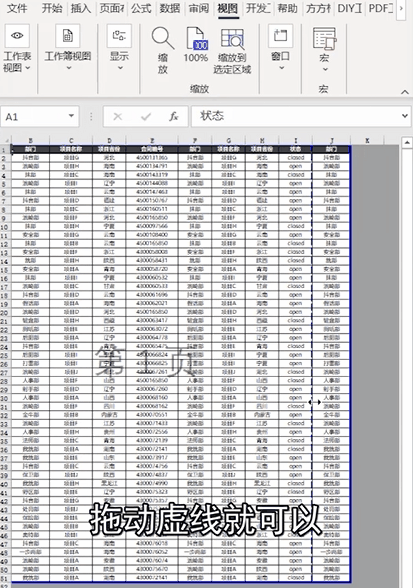
Task: Click the 显示 options icon
Action: (119, 36)
